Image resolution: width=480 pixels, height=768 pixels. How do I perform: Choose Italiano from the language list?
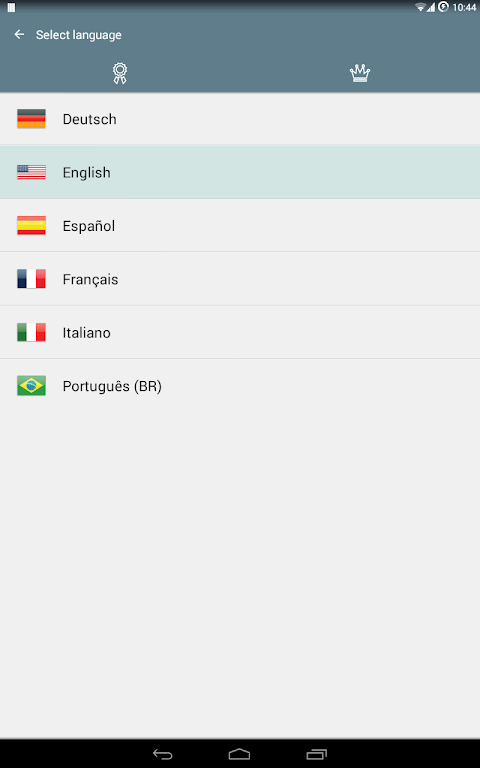click(240, 333)
